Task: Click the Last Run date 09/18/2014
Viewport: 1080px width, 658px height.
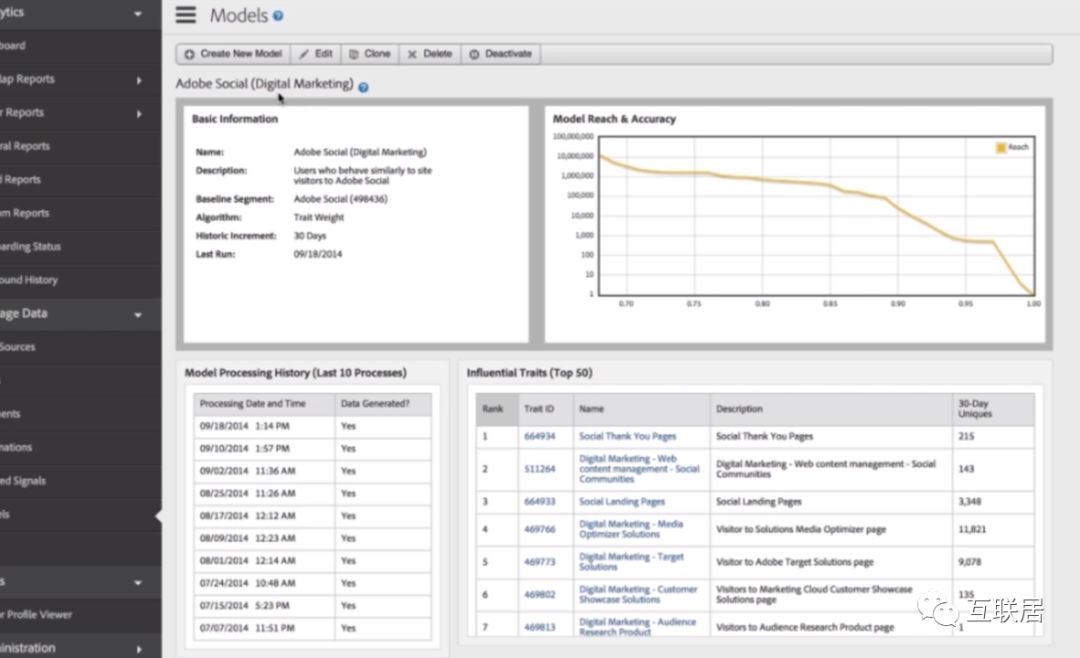Action: tap(318, 254)
